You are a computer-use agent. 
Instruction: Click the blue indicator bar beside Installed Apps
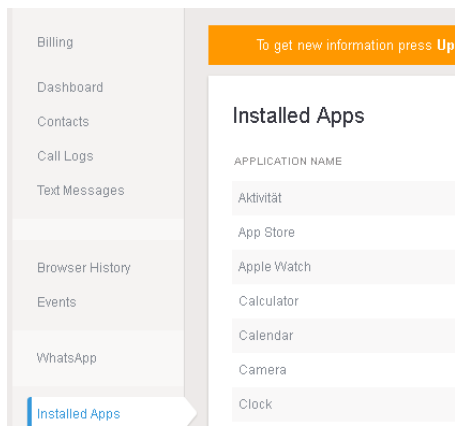point(29,411)
